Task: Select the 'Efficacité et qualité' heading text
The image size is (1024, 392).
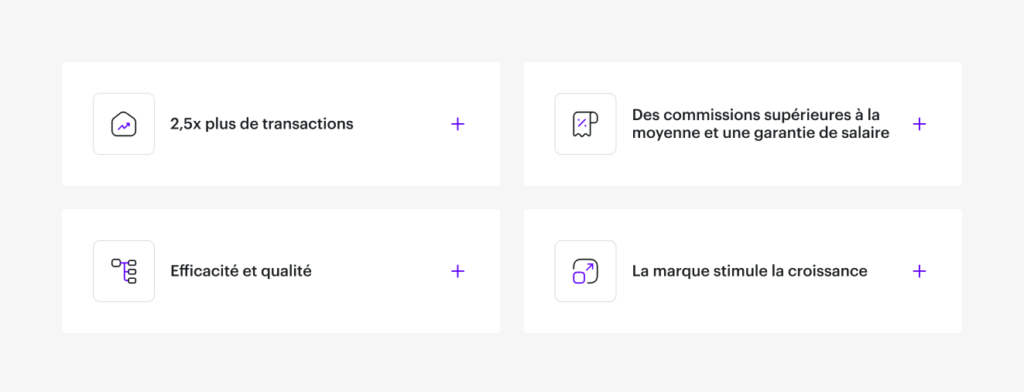Action: coord(241,271)
